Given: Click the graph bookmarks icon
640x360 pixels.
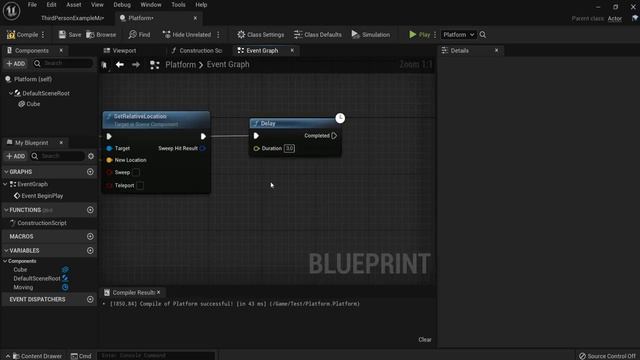Looking at the screenshot, I should 105,65.
